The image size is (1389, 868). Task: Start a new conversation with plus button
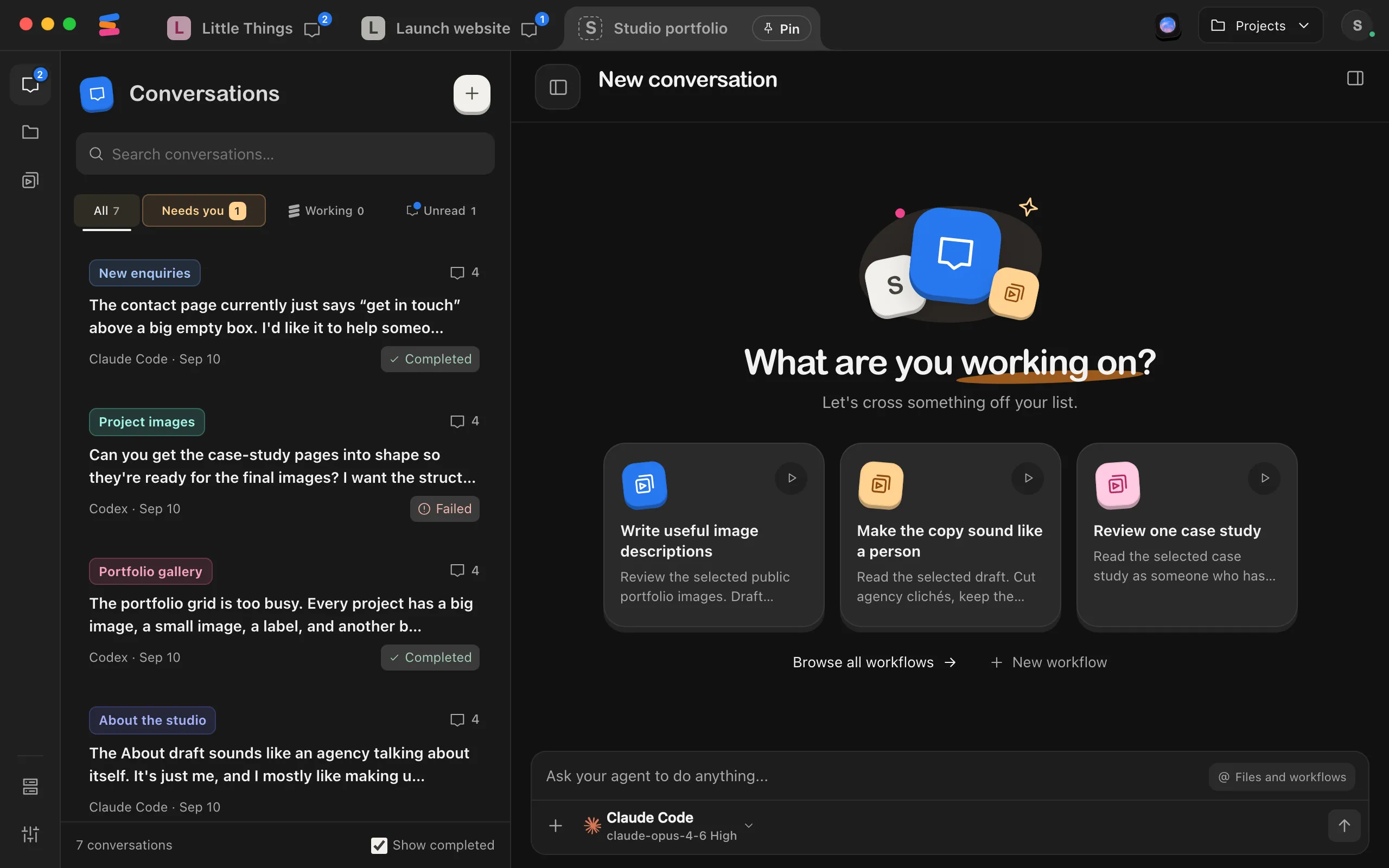(472, 93)
